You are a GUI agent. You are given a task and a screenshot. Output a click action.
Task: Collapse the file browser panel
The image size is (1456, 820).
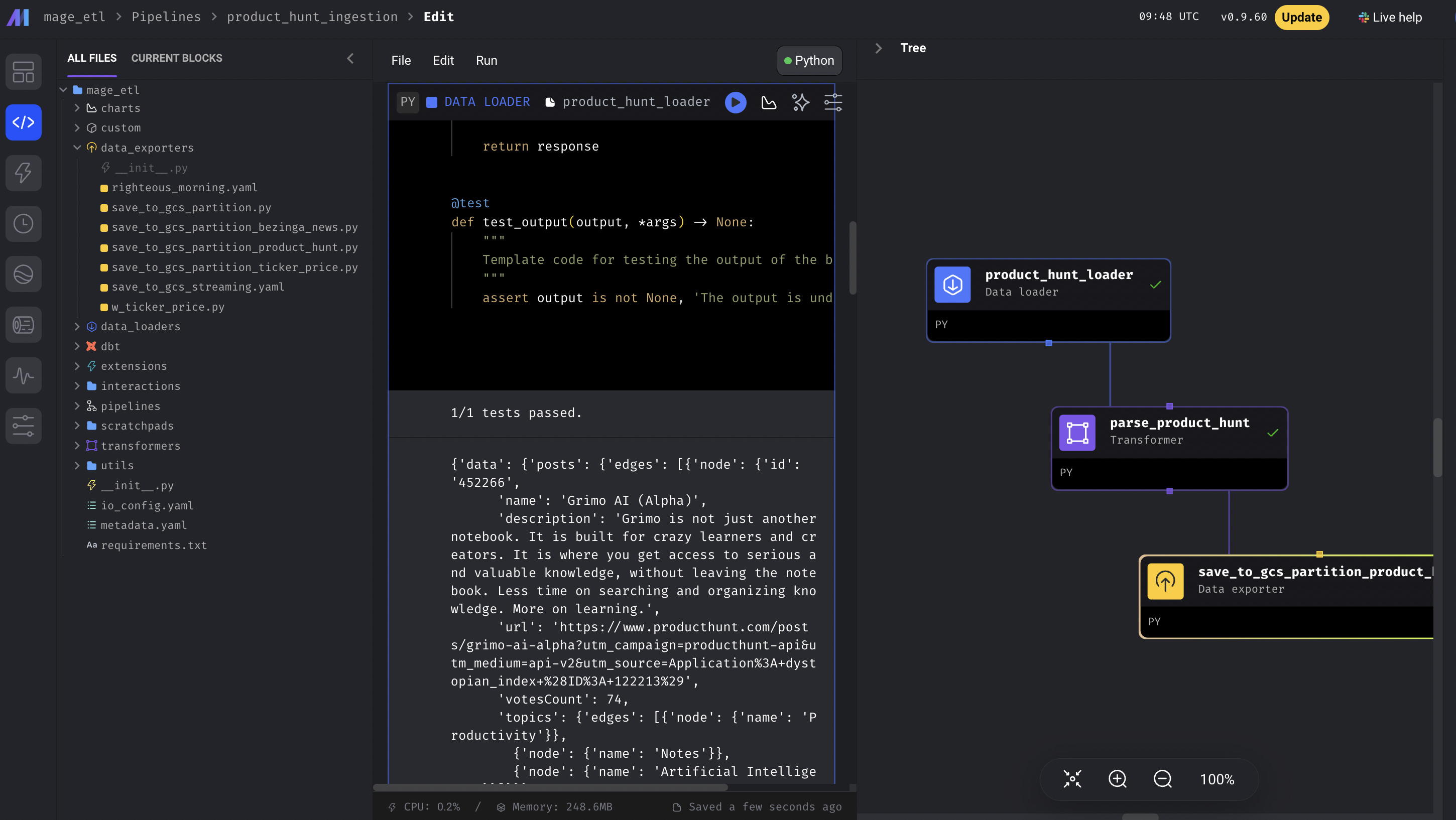[350, 58]
